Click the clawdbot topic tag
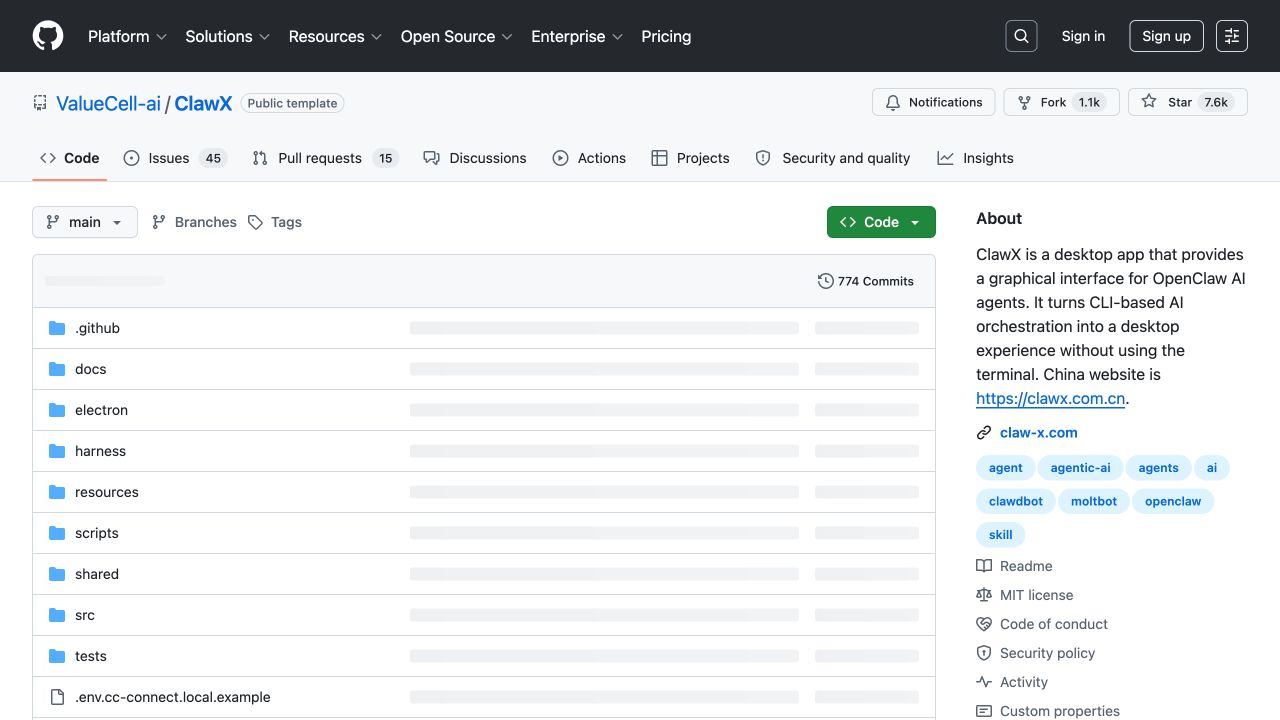Screen dimensions: 1280x720 (1015, 501)
